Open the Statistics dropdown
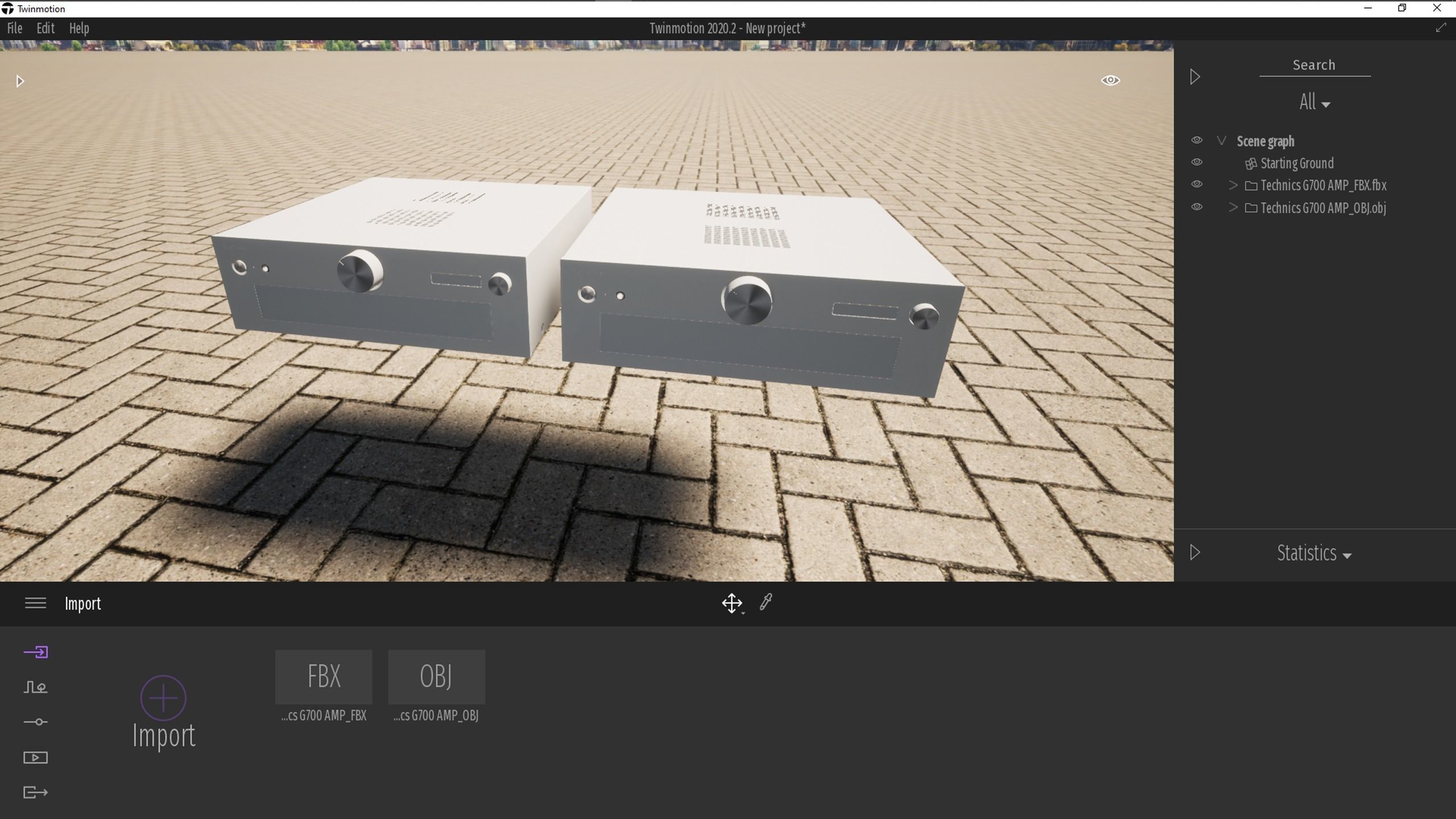 (x=1314, y=553)
